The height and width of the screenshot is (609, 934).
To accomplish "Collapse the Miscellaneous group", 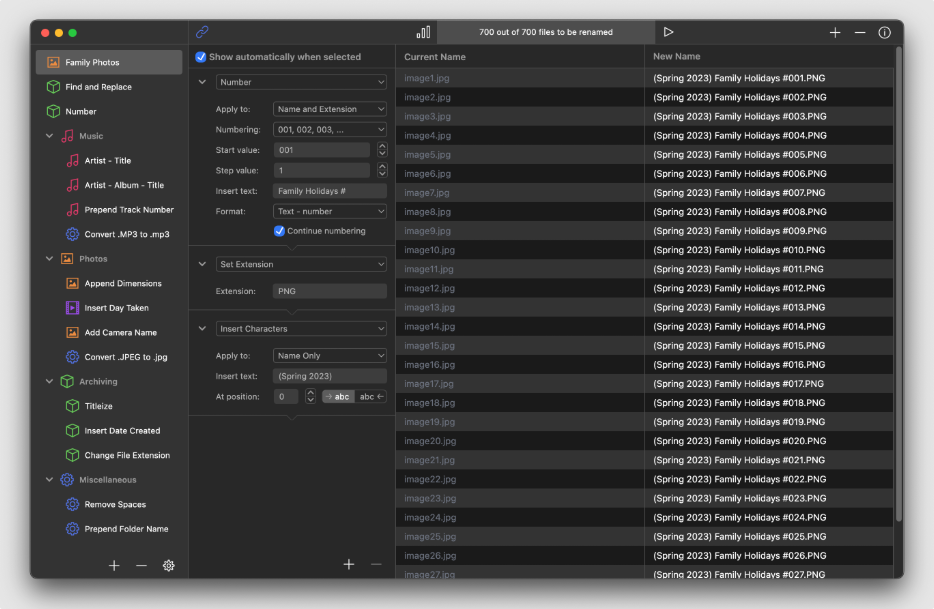I will (49, 480).
